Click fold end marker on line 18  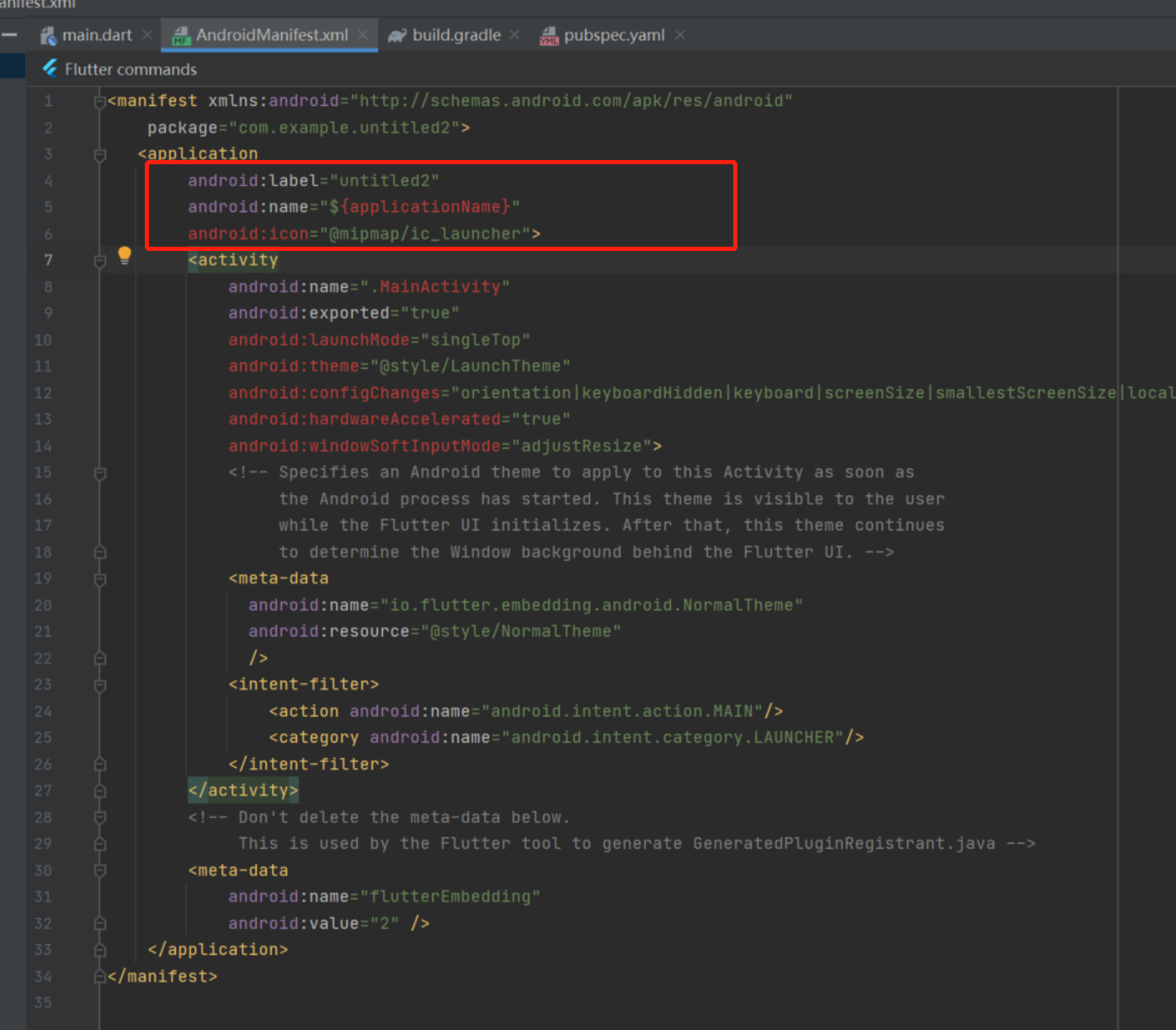point(100,552)
